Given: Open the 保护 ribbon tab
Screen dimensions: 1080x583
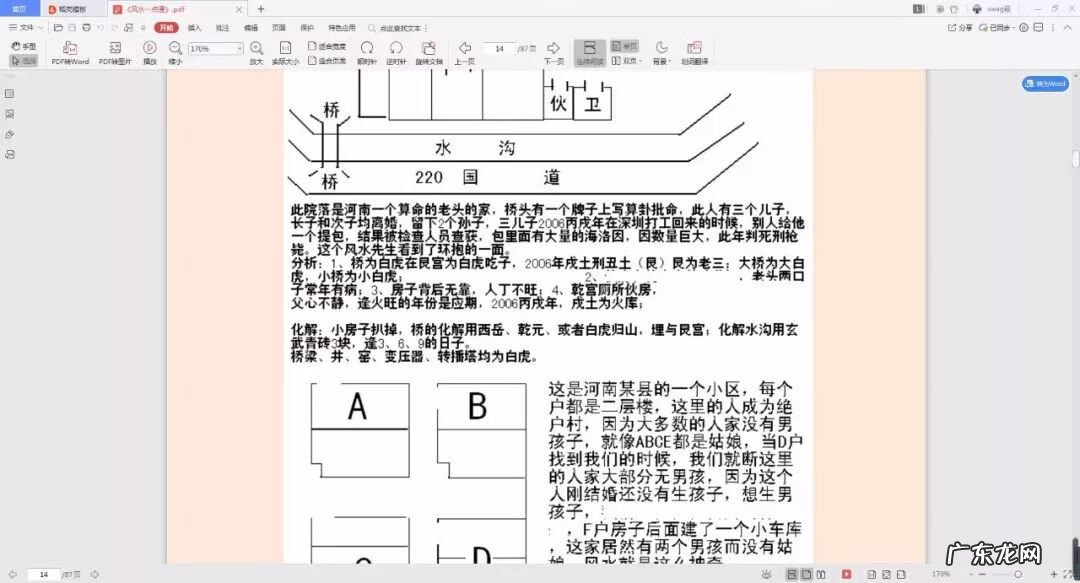Looking at the screenshot, I should pos(307,28).
